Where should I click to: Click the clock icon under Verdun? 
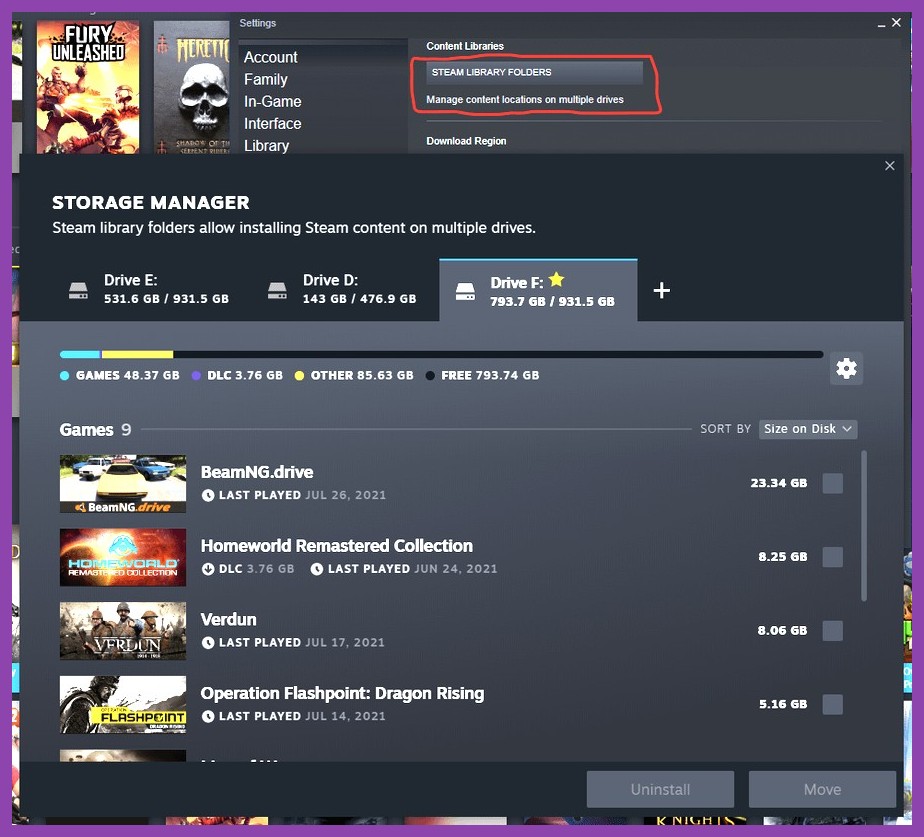[x=208, y=642]
